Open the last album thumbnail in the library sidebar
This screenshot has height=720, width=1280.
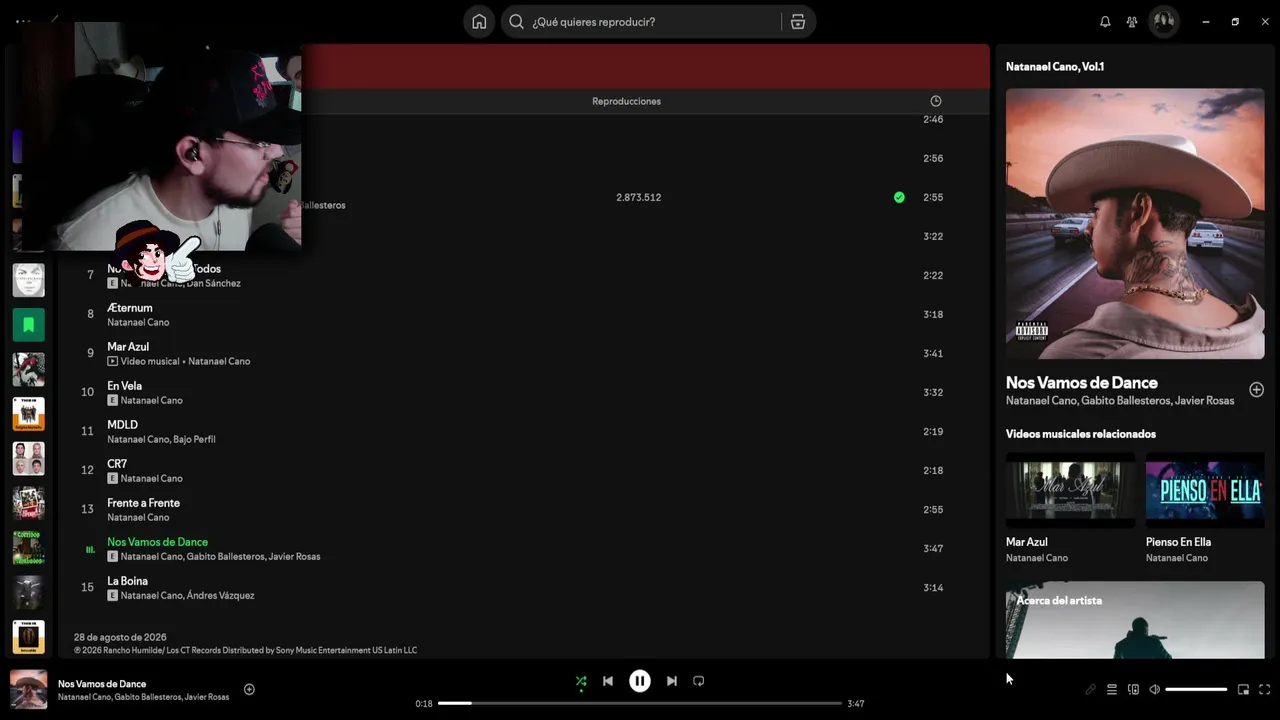pyautogui.click(x=29, y=637)
